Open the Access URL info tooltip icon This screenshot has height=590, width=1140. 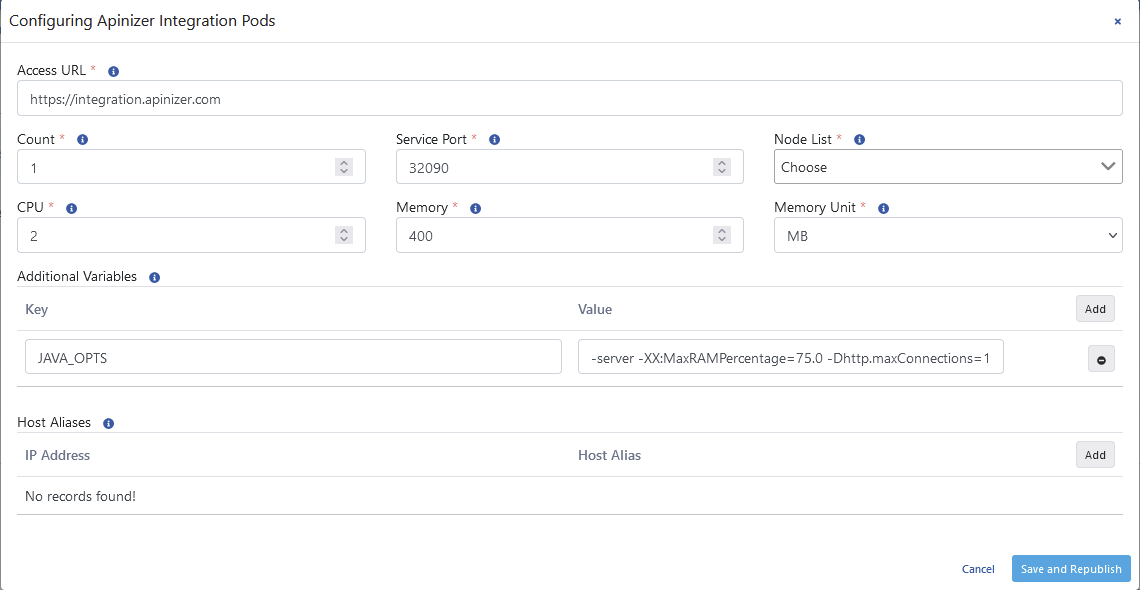point(113,70)
